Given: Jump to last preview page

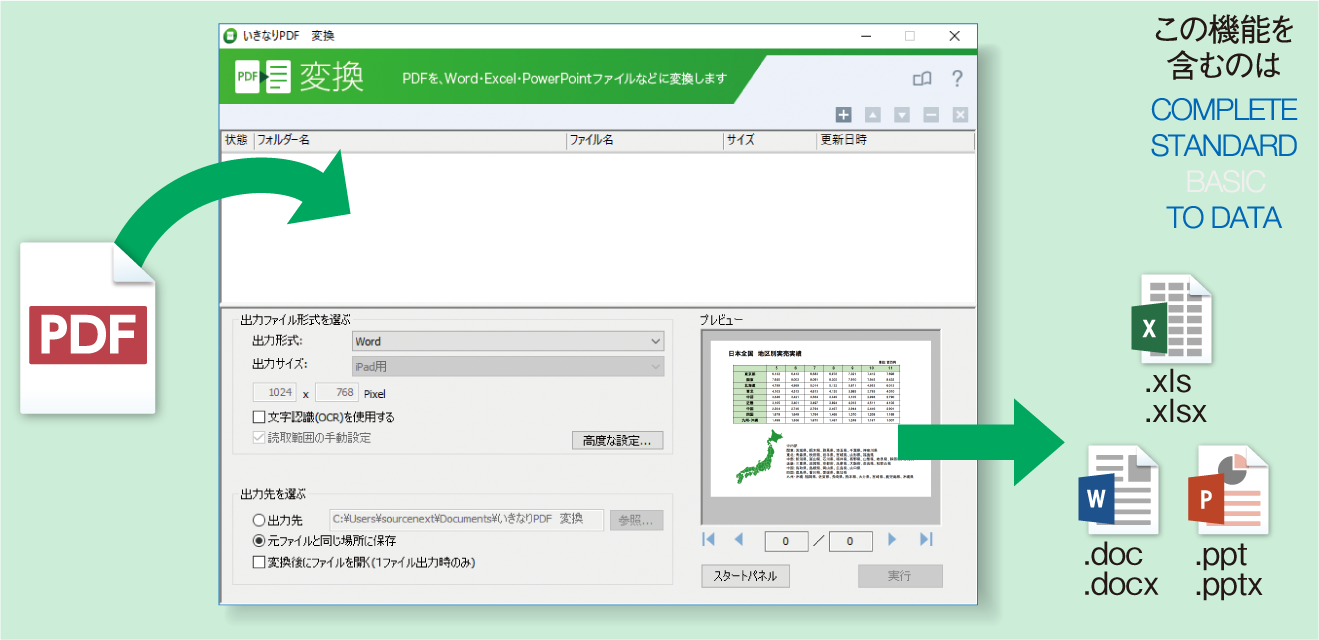Looking at the screenshot, I should 925,540.
